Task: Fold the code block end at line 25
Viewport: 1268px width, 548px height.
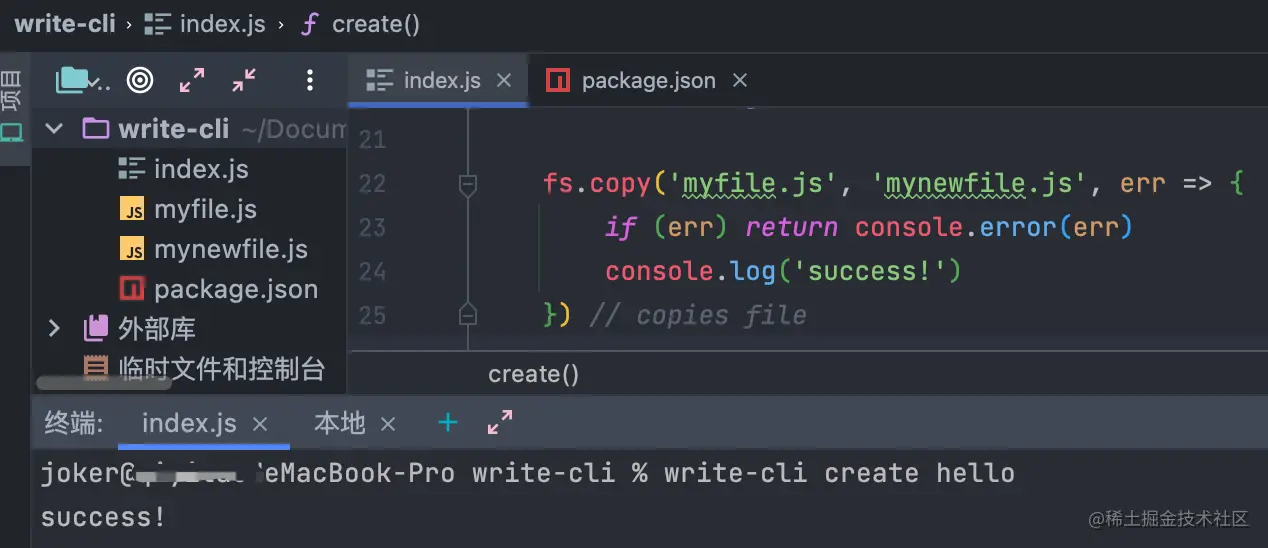Action: click(x=467, y=315)
